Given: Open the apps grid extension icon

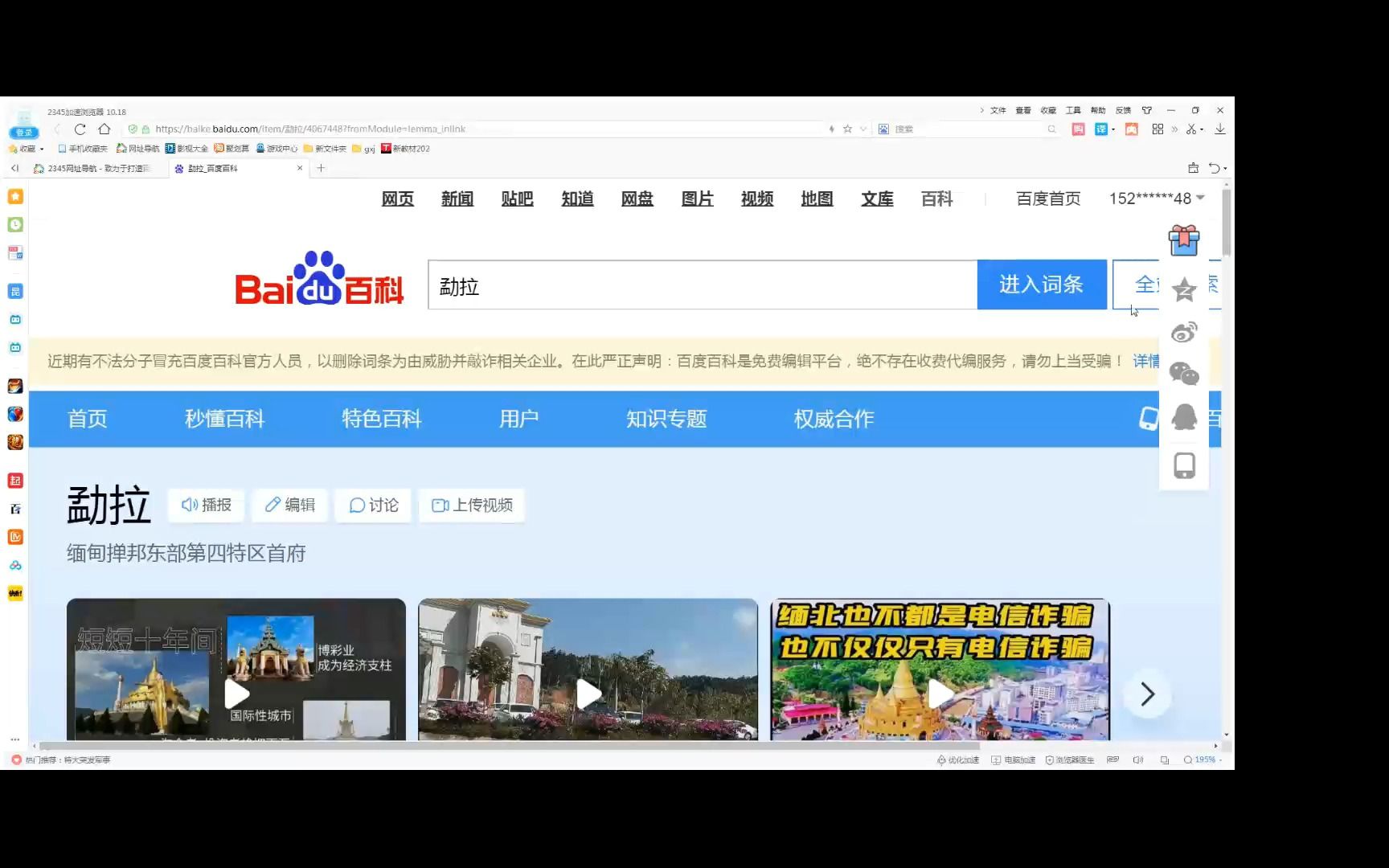Looking at the screenshot, I should (1157, 129).
